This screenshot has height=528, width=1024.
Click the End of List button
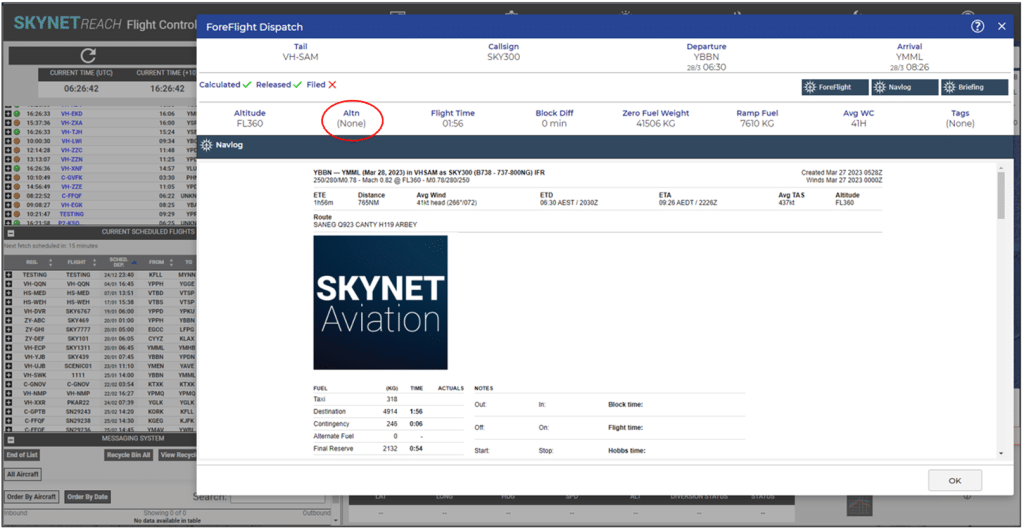click(24, 455)
